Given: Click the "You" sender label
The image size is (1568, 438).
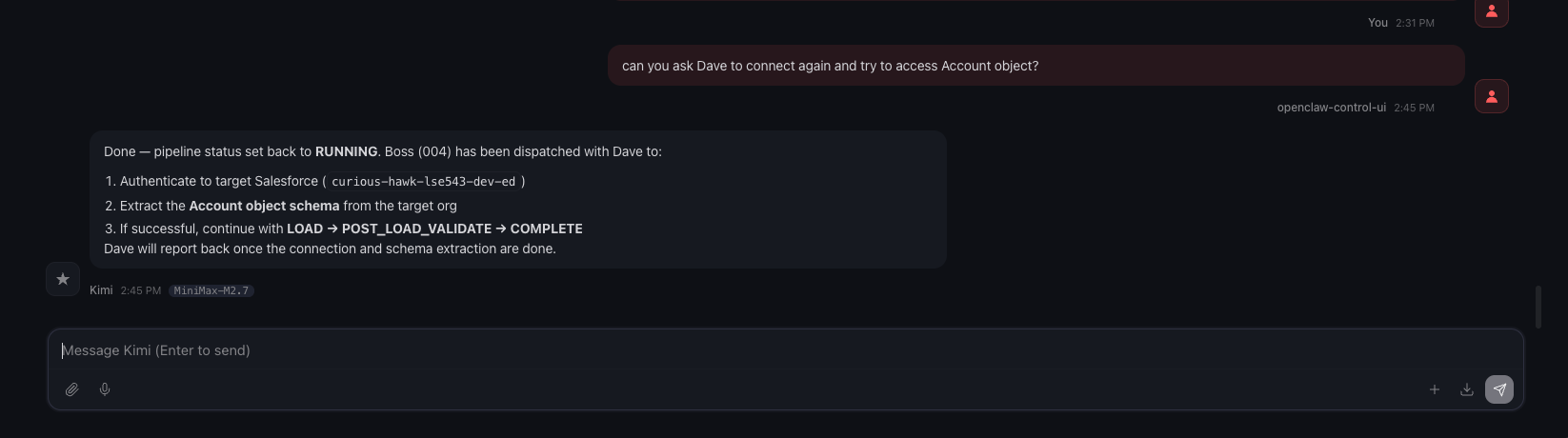Looking at the screenshot, I should pos(1377,23).
